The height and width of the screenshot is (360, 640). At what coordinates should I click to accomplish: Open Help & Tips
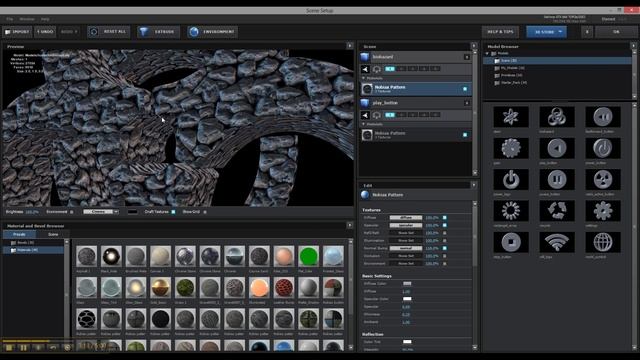point(500,32)
